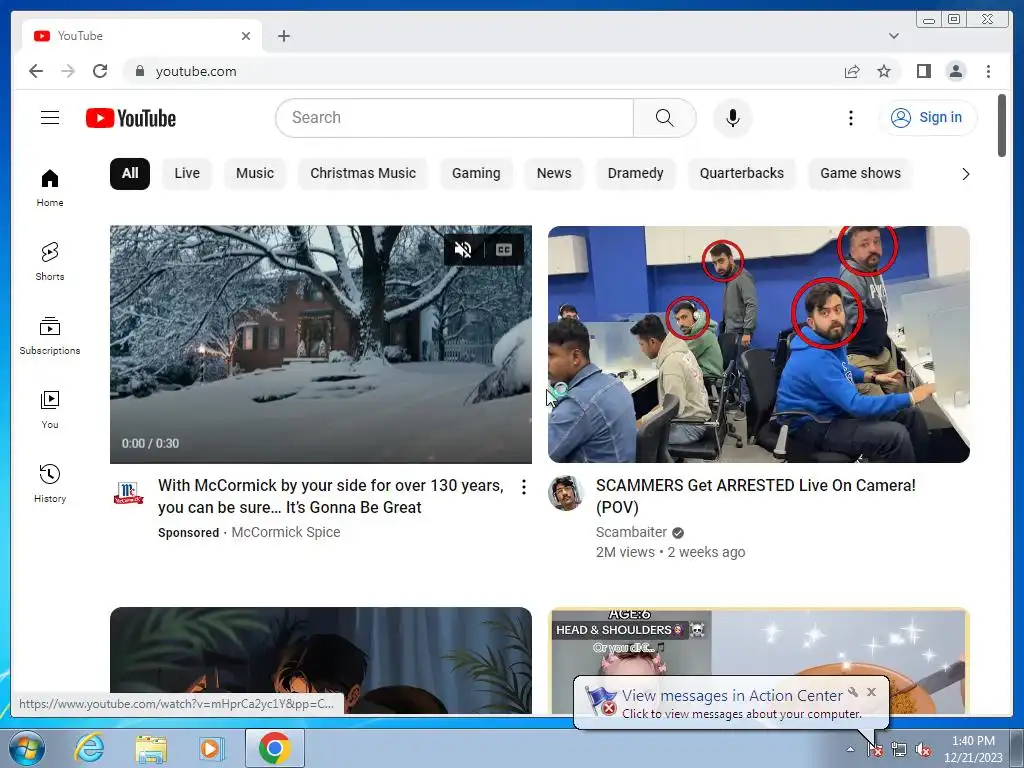
Task: Open History from the sidebar
Action: coord(50,483)
